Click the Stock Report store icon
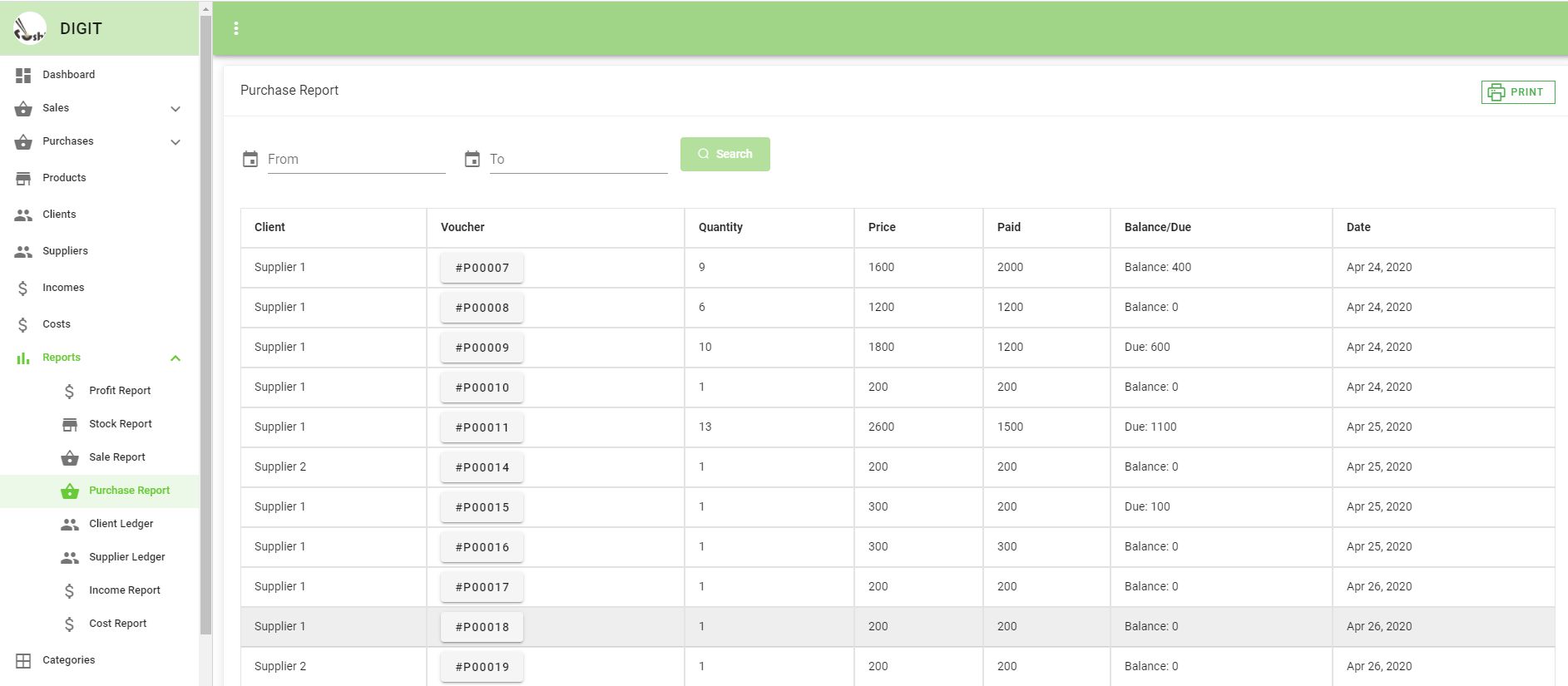The height and width of the screenshot is (686, 1568). tap(70, 424)
